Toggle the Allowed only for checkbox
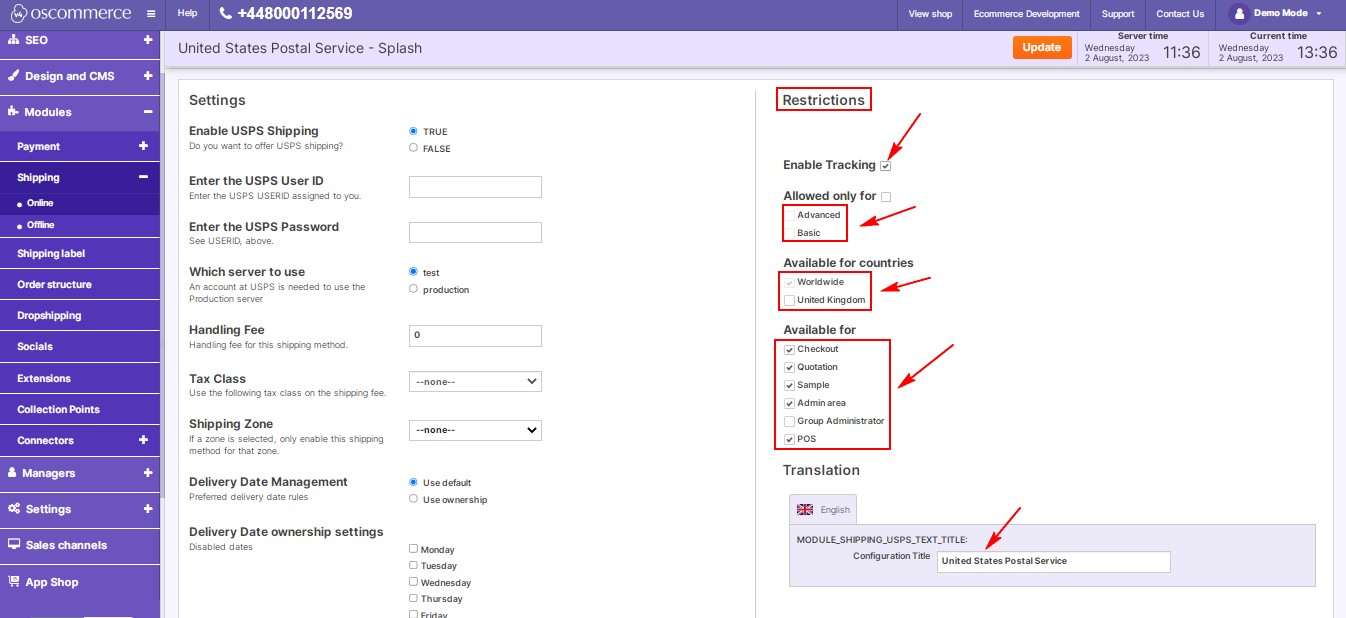1346x618 pixels. pyautogui.click(x=886, y=197)
